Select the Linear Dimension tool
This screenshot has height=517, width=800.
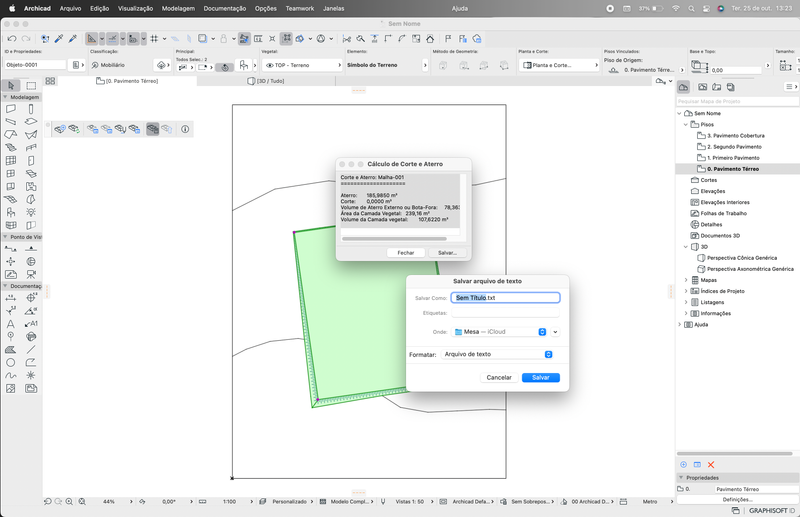[x=11, y=298]
